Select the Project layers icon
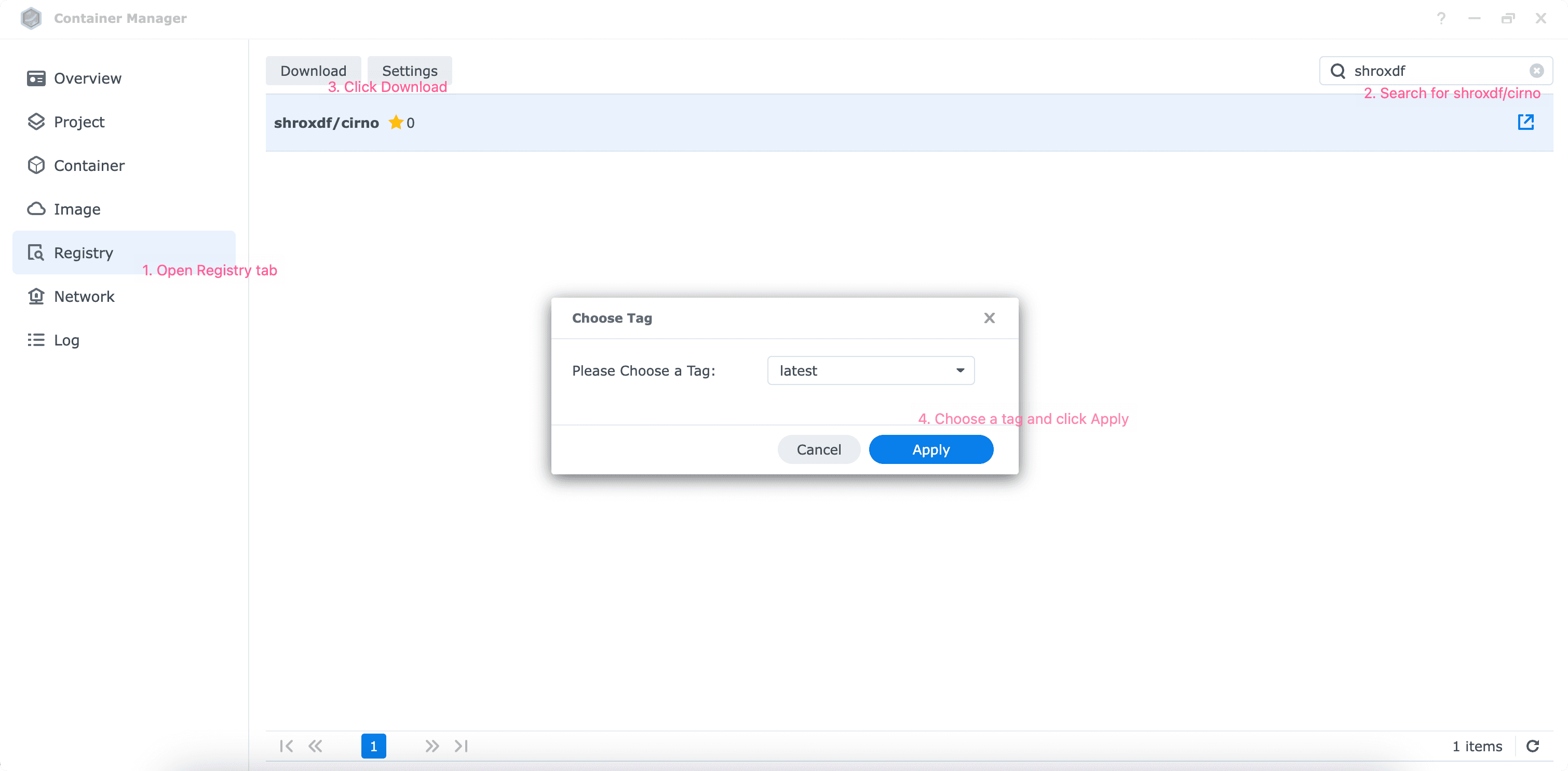The width and height of the screenshot is (1568, 771). pyautogui.click(x=36, y=122)
